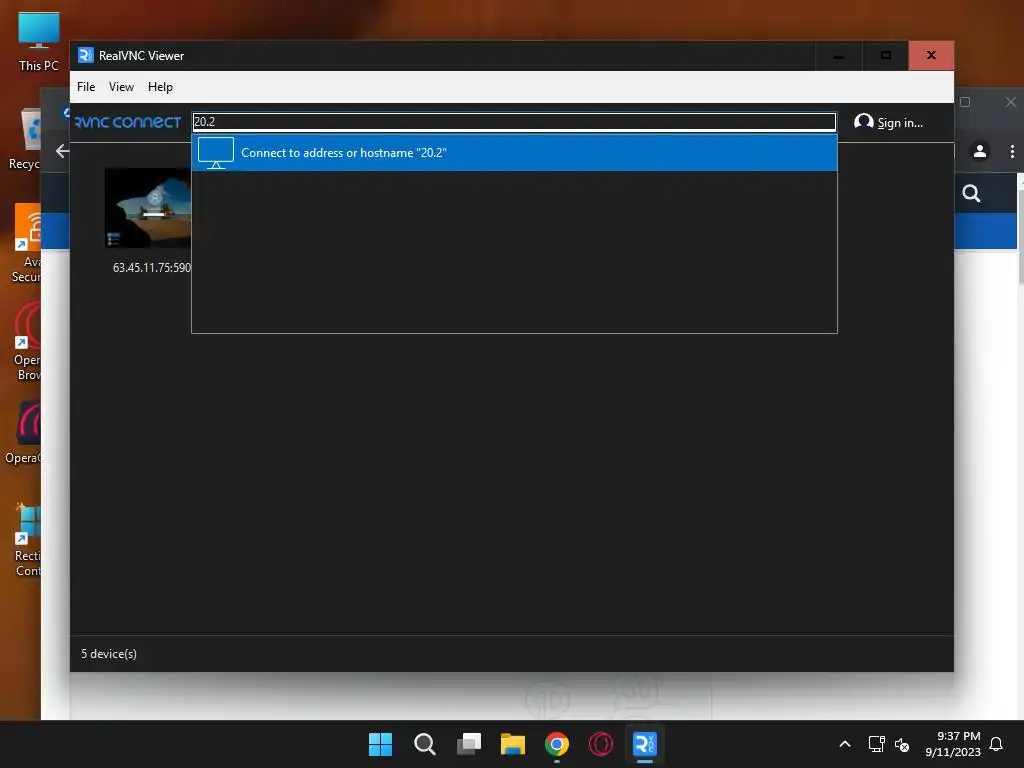
Task: Open Opera browser from the taskbar
Action: pyautogui.click(x=601, y=744)
